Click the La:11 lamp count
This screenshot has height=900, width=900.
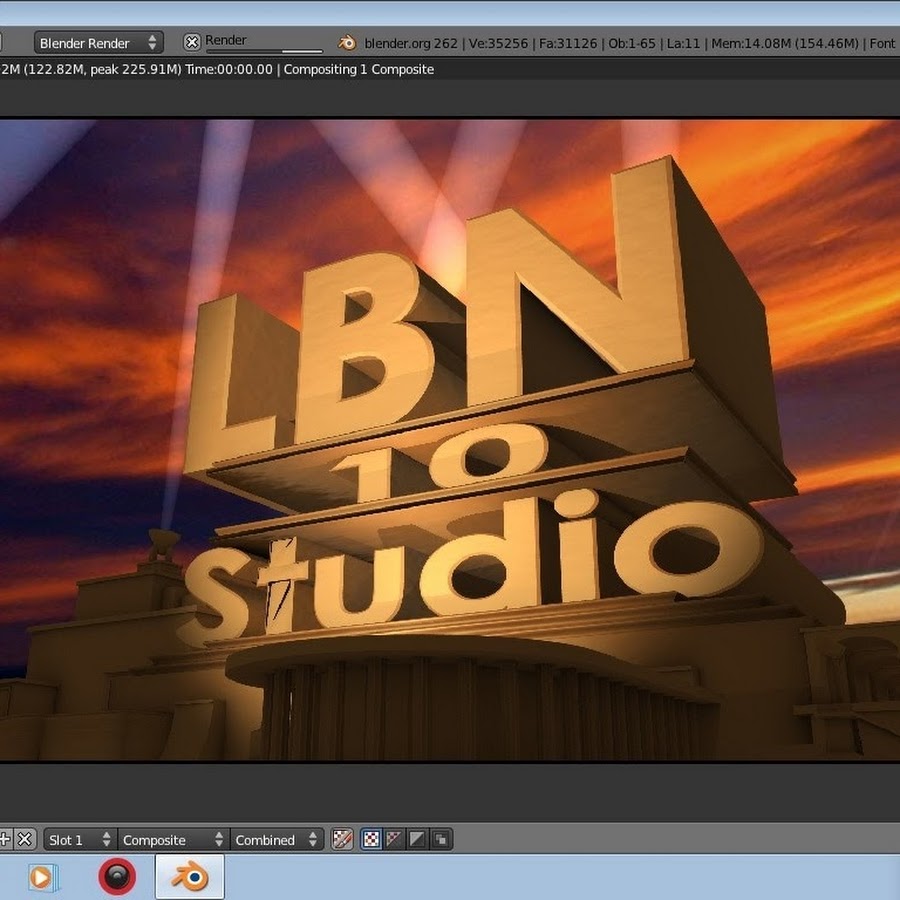683,43
